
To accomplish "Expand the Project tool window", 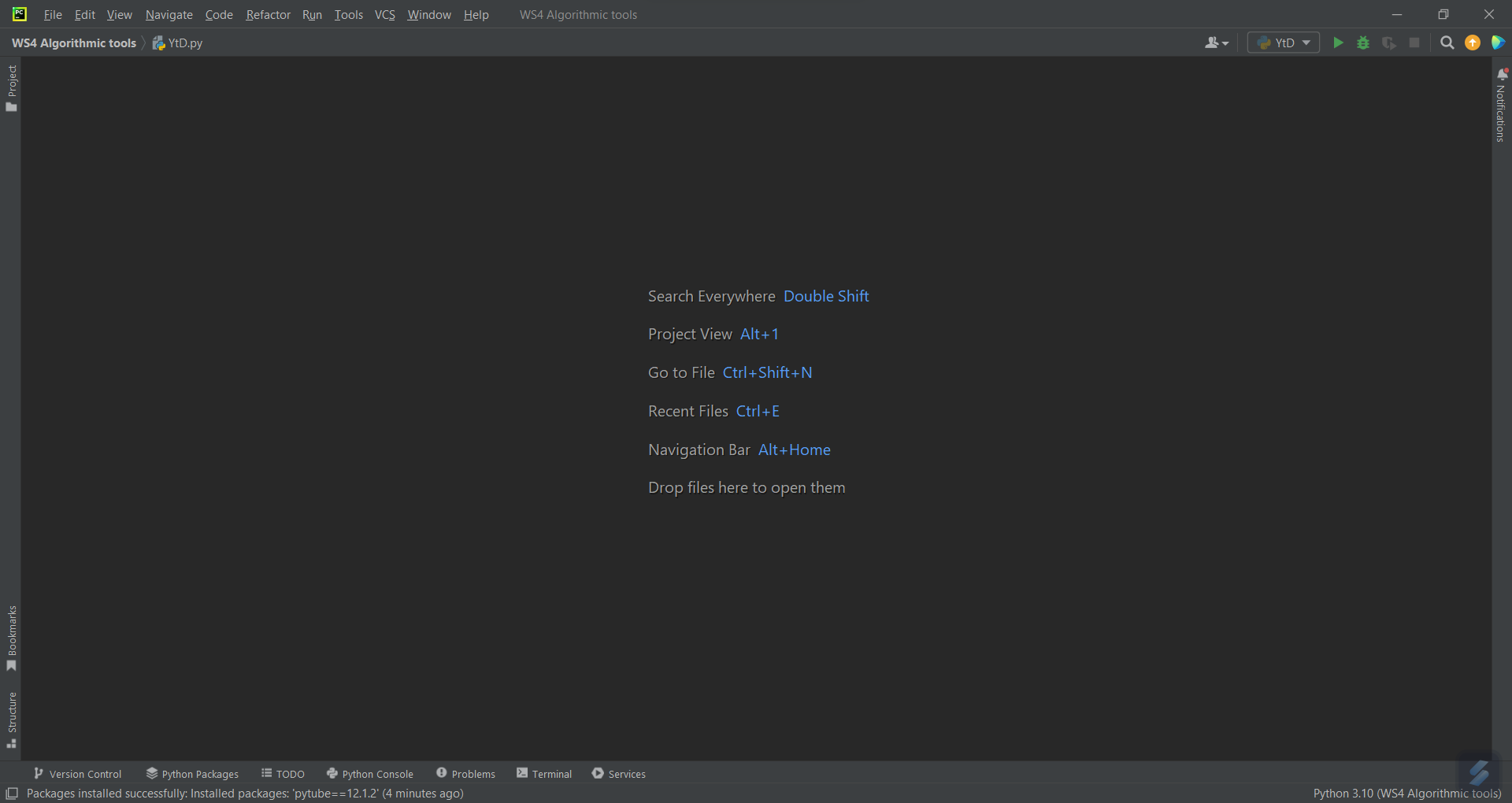I will pos(11,88).
